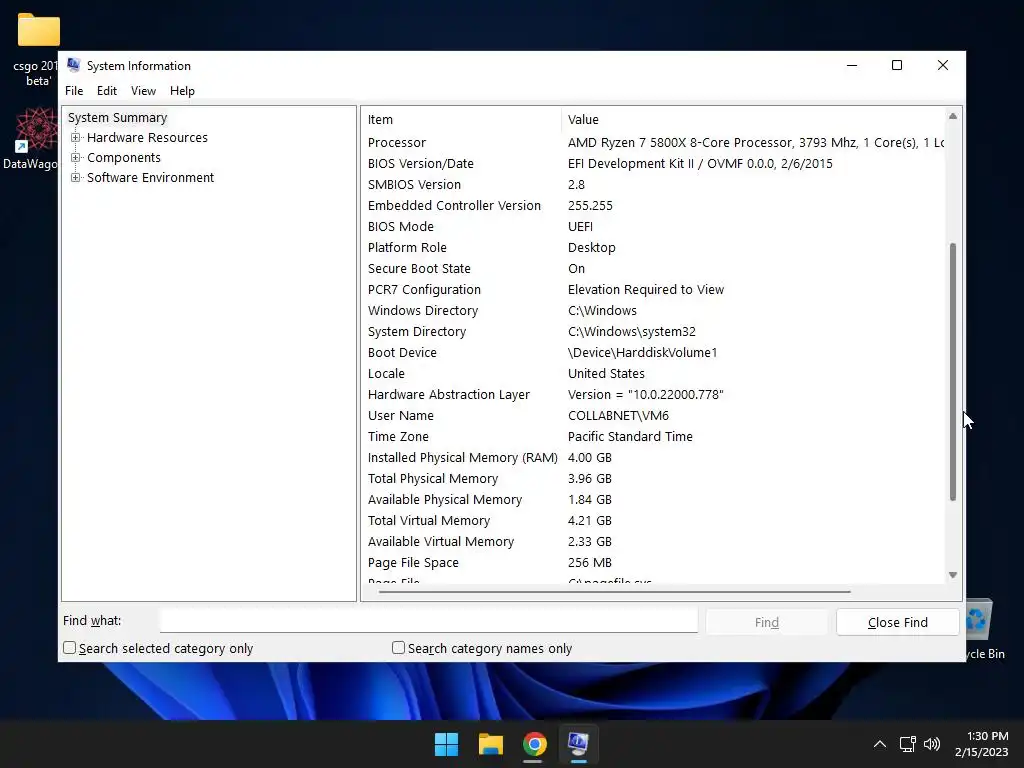The height and width of the screenshot is (768, 1024).
Task: Click the Close Find button
Action: pyautogui.click(x=897, y=622)
